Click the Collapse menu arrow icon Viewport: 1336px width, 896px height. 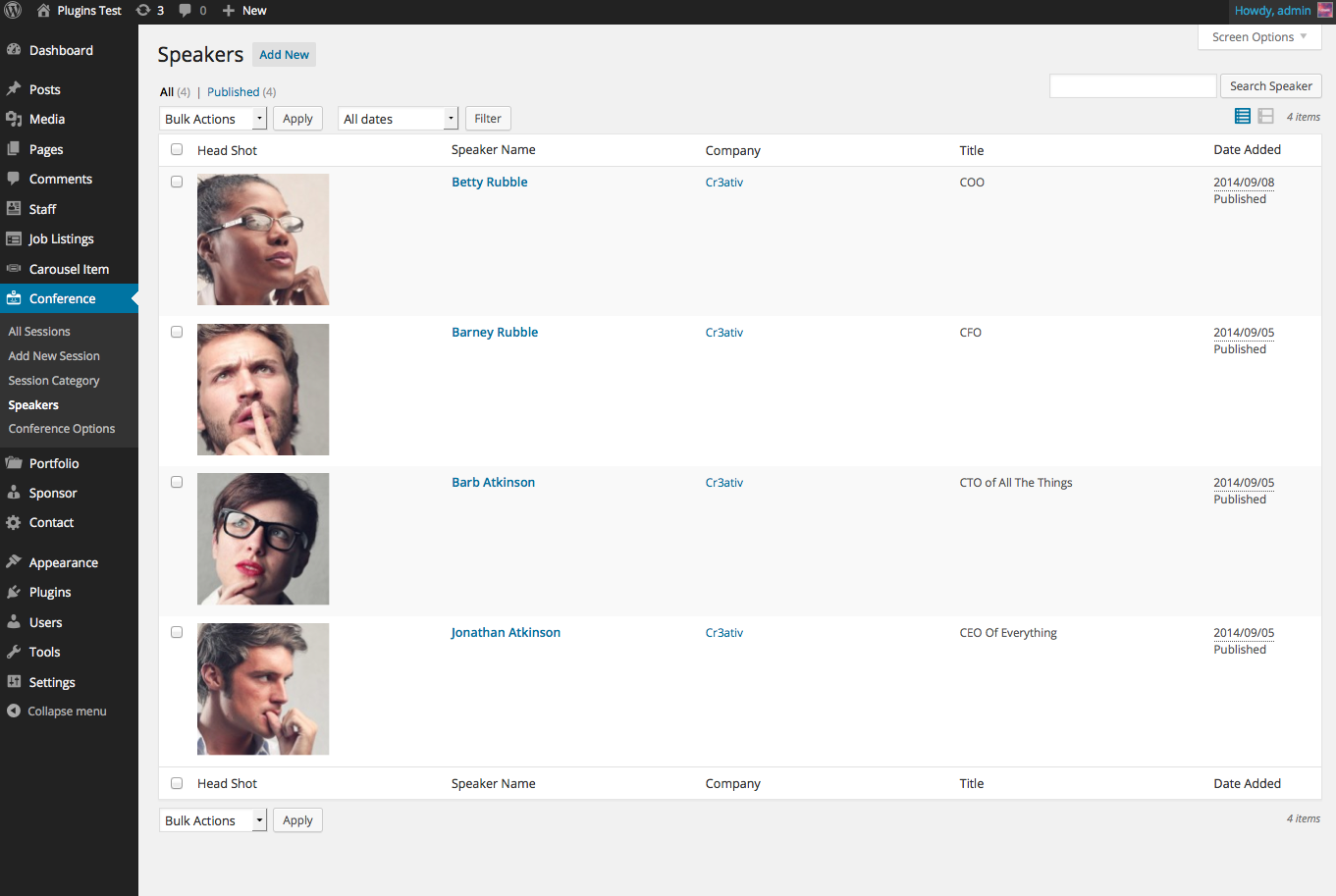pyautogui.click(x=14, y=712)
